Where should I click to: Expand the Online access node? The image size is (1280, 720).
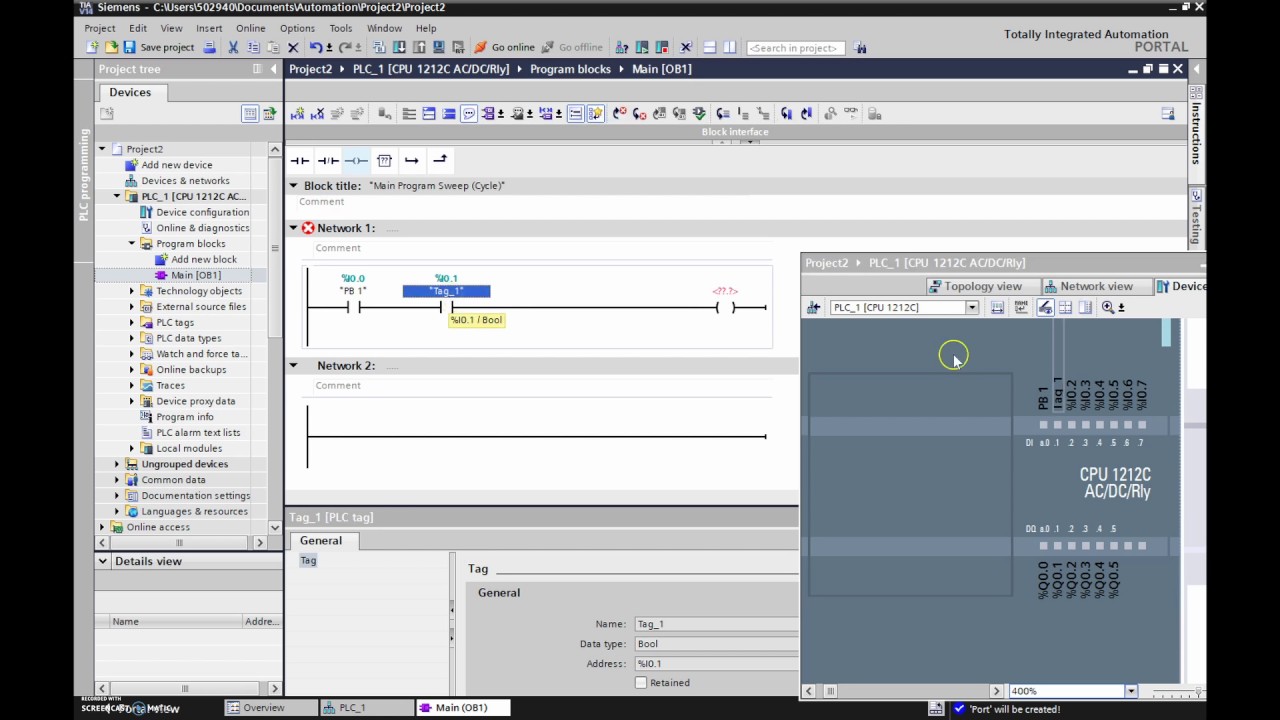(102, 527)
